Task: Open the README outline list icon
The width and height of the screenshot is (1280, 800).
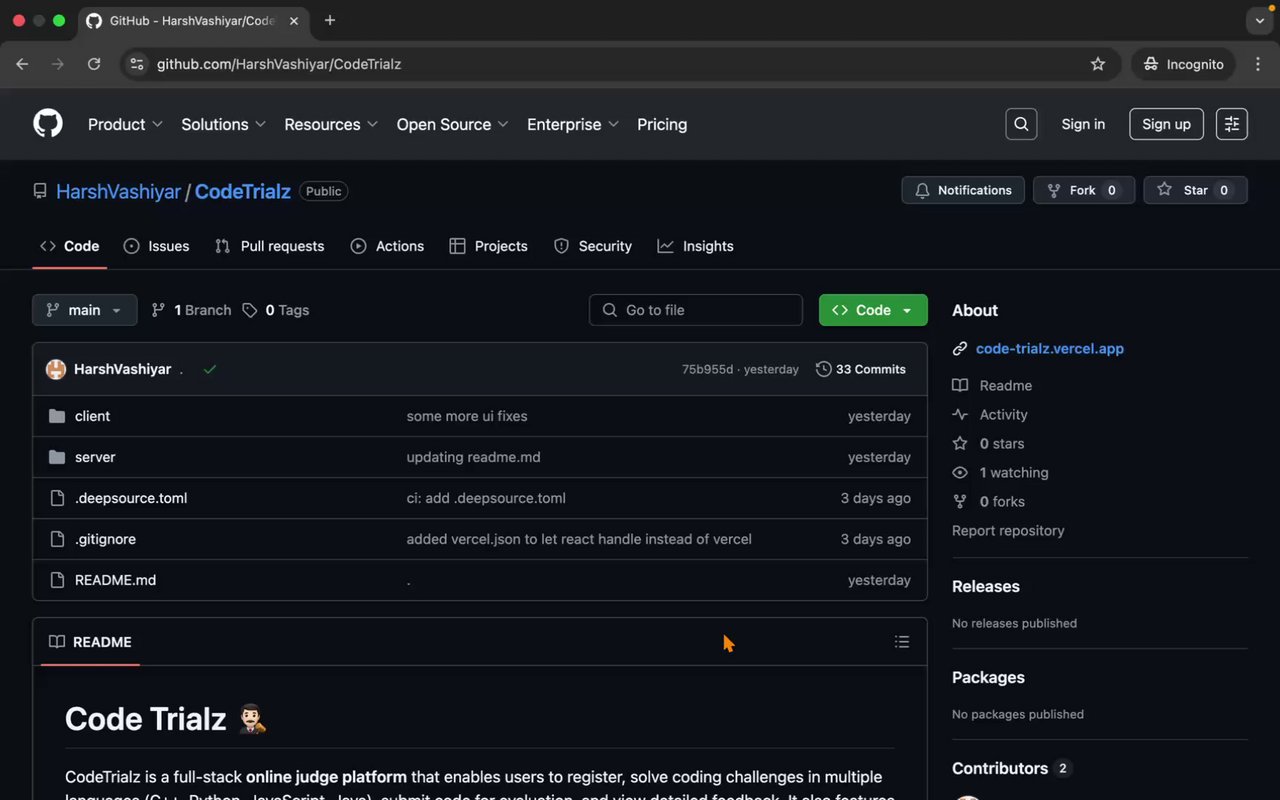Action: pos(902,642)
